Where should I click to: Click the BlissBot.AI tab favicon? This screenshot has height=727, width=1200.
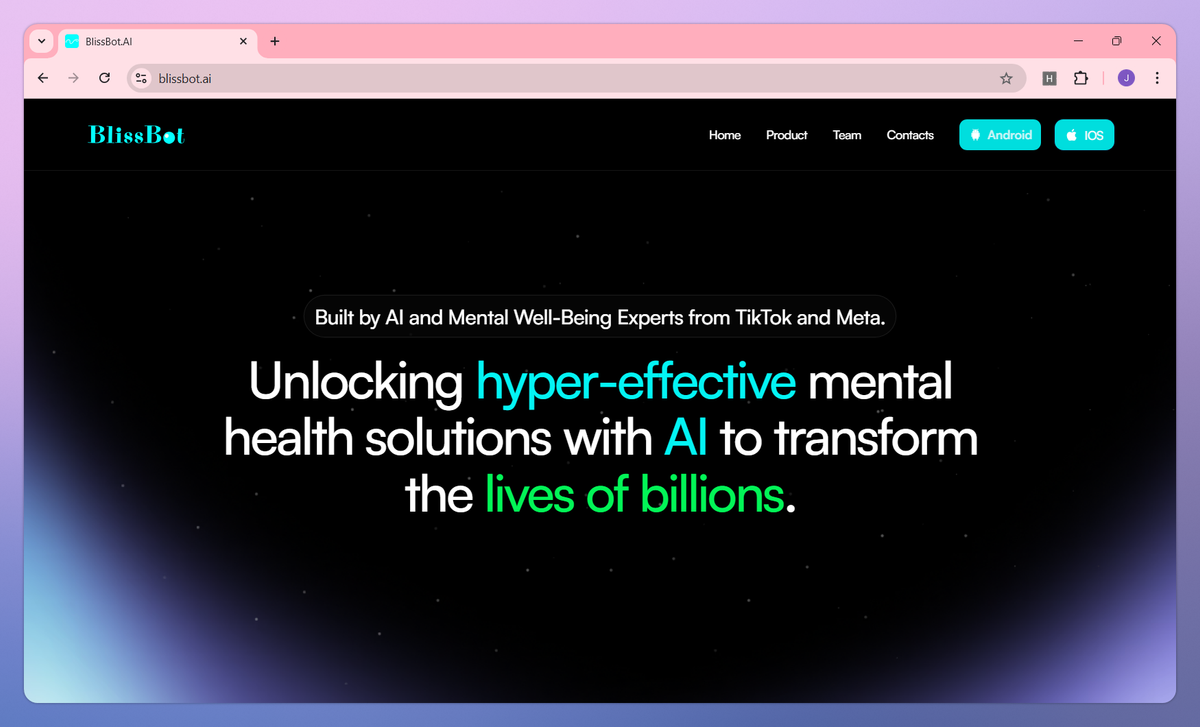(72, 41)
